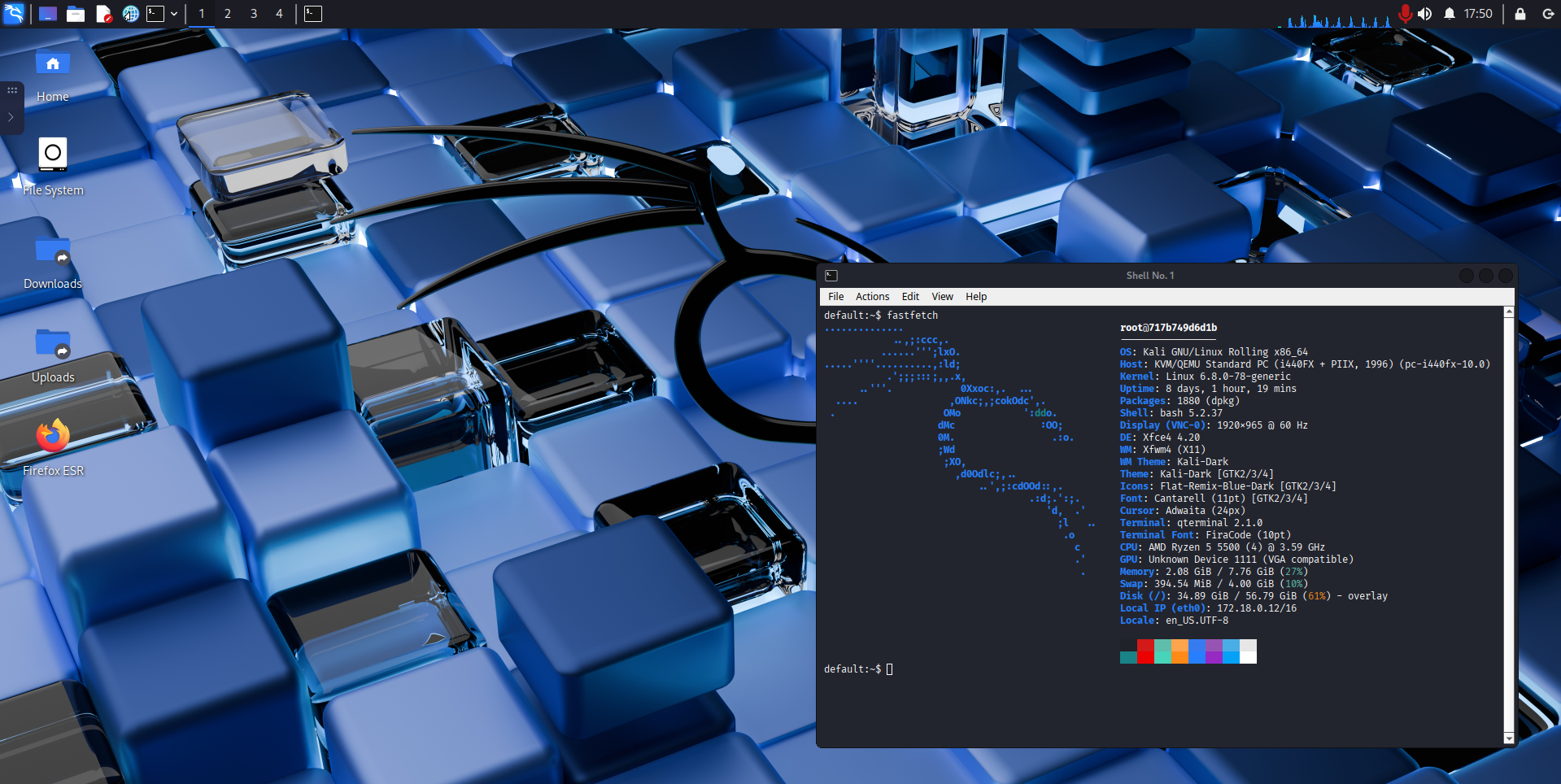
Task: Click the log out icon in panel
Action: point(1547,14)
